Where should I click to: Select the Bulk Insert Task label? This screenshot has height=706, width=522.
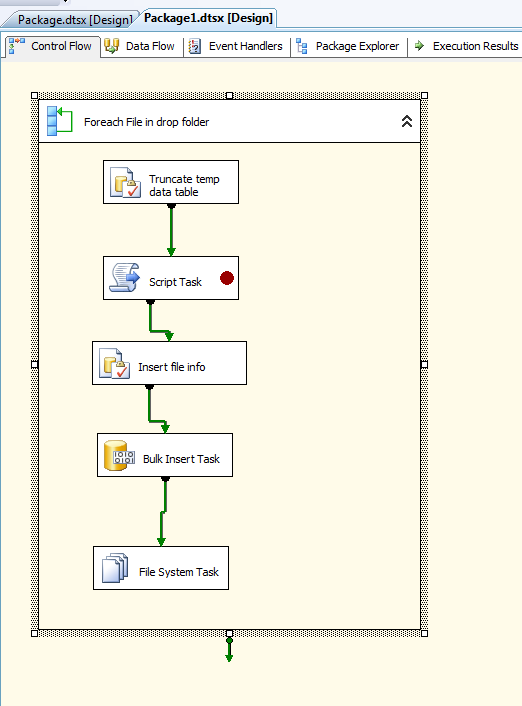click(181, 459)
